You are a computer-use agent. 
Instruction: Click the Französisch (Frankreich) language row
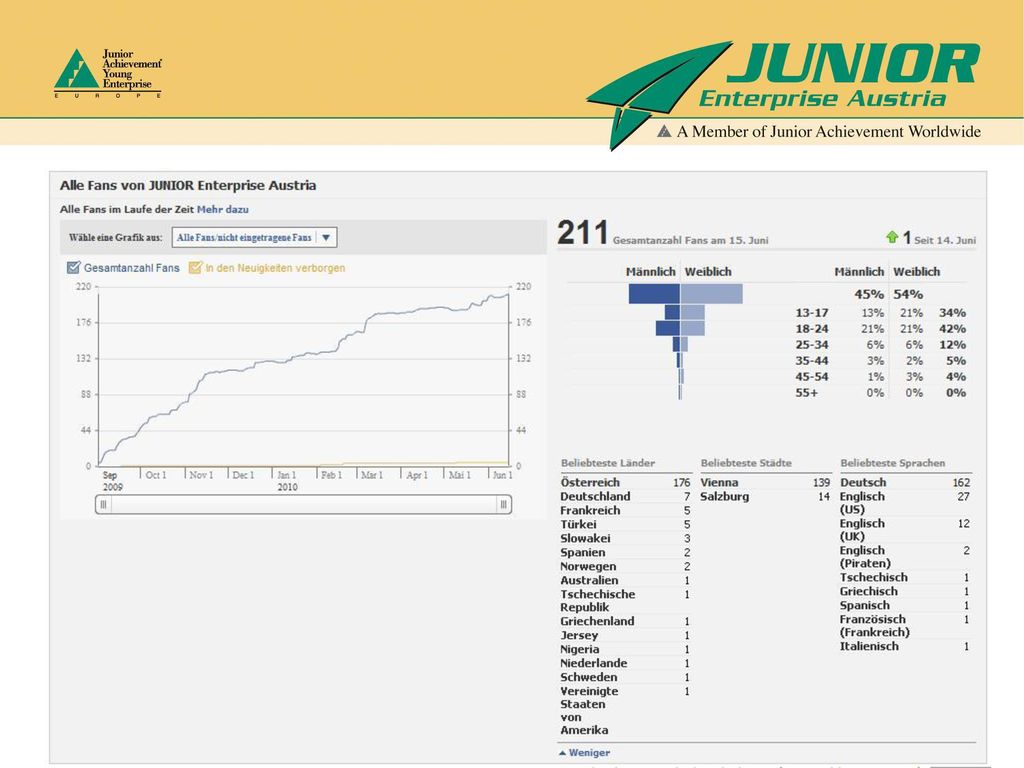coord(905,626)
